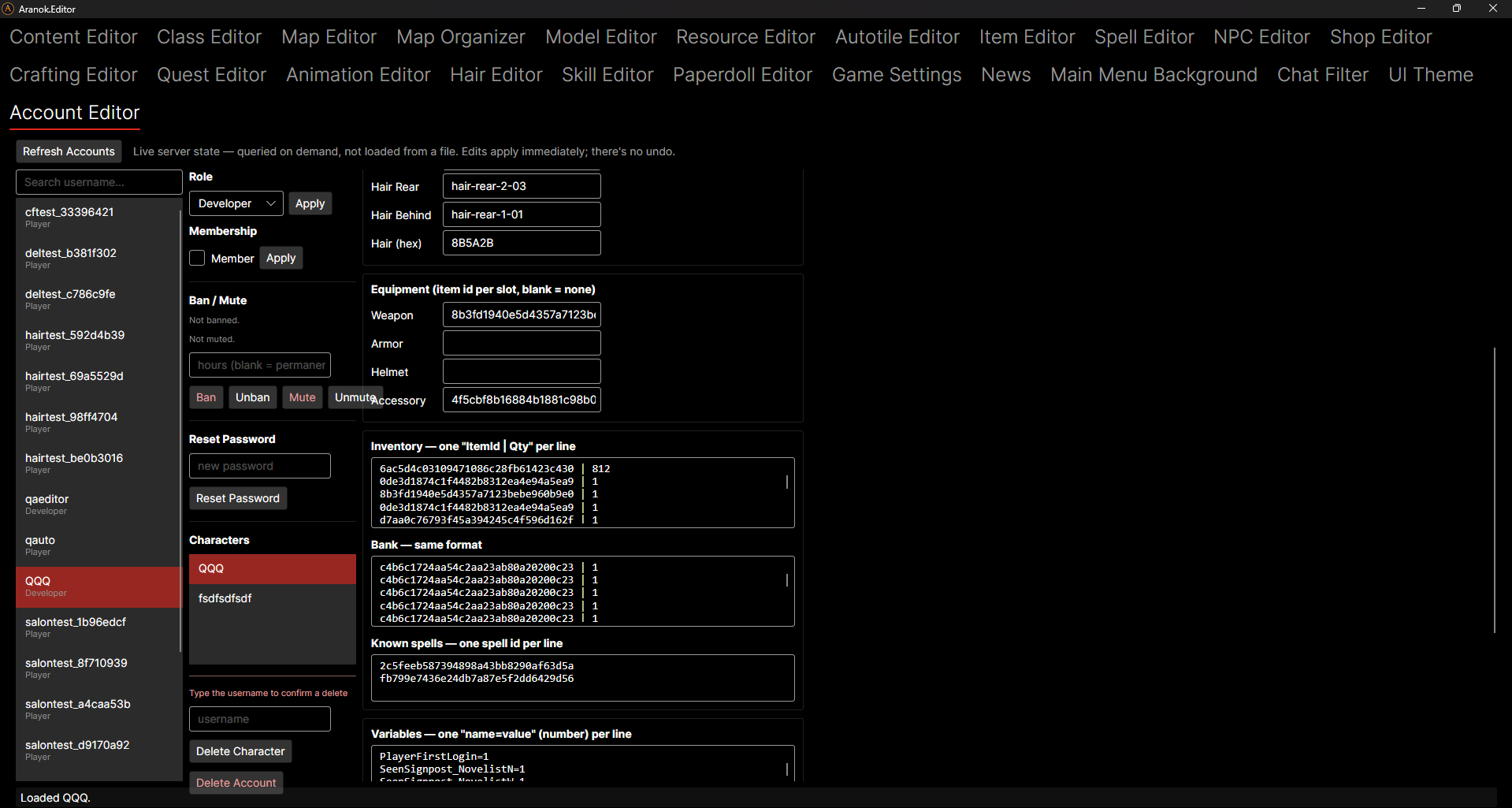
Task: Apply the selected role
Action: pyautogui.click(x=310, y=203)
